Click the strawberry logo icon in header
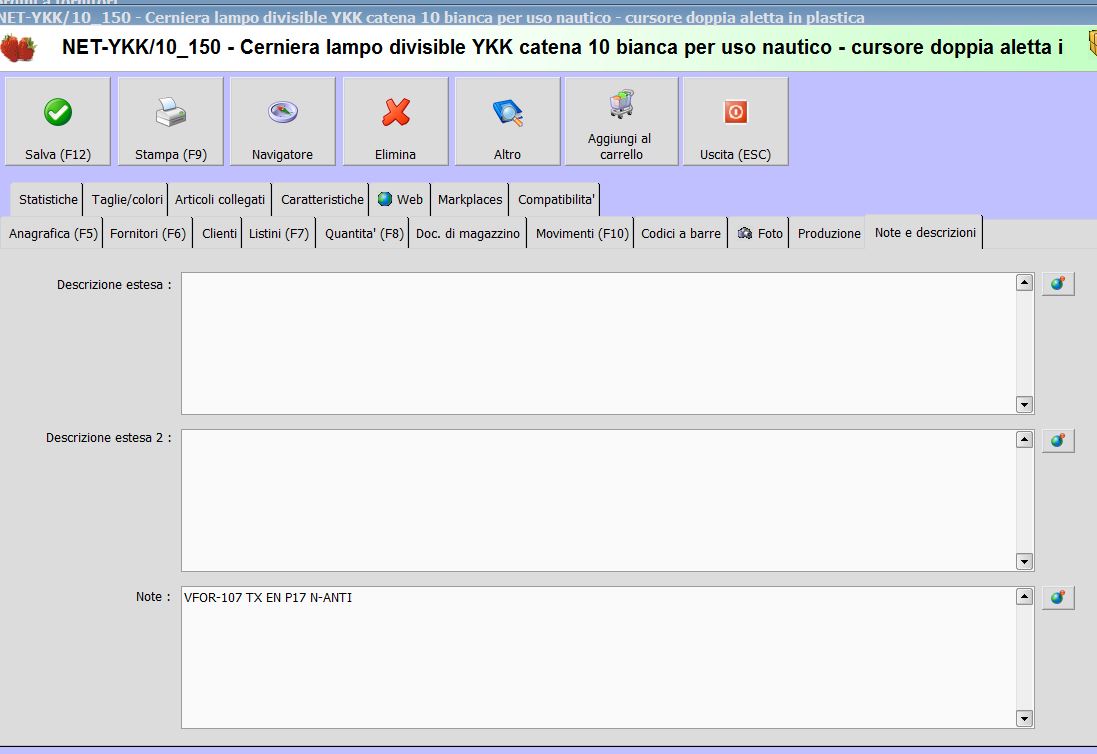Screen dimensions: 1097x754 [18, 48]
